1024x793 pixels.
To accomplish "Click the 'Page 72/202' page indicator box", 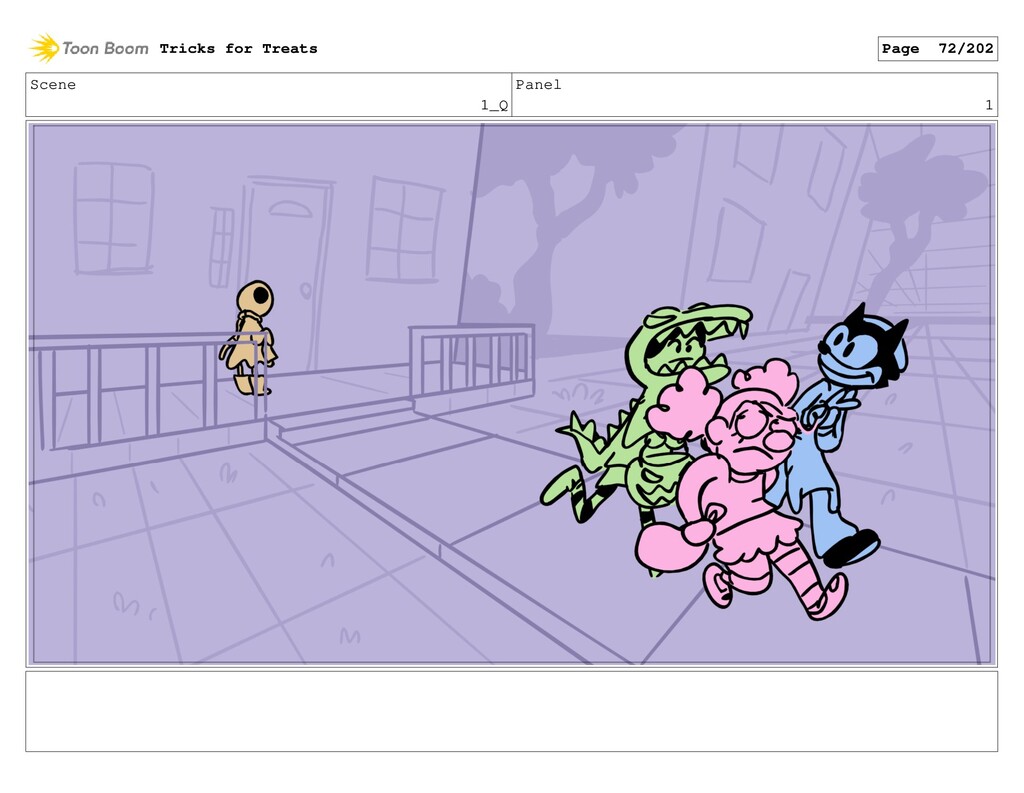I will pyautogui.click(x=937, y=48).
